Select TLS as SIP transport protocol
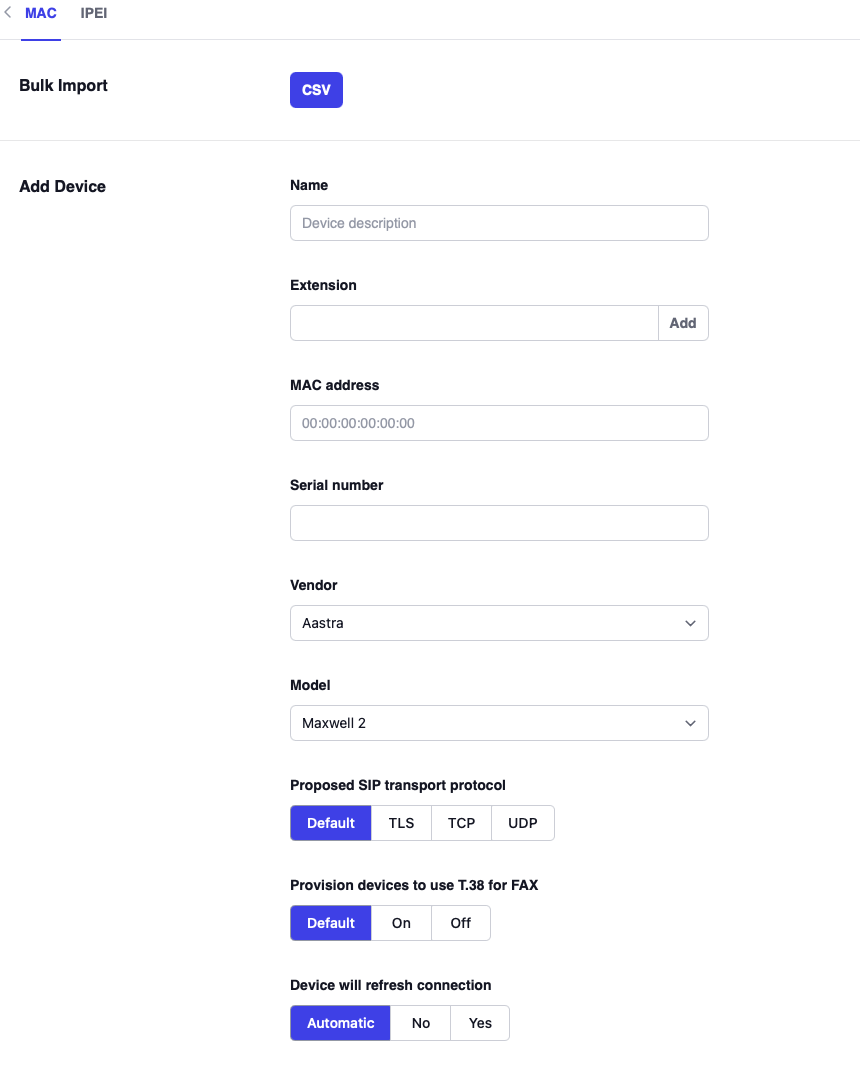860x1072 pixels. 401,823
